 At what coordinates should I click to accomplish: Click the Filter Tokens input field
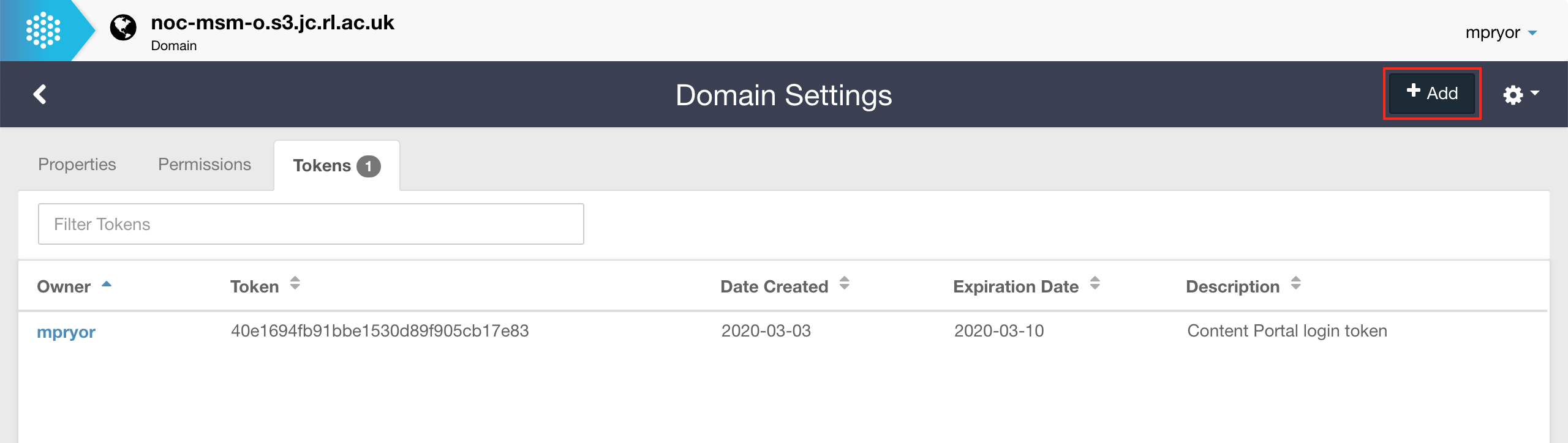(311, 224)
